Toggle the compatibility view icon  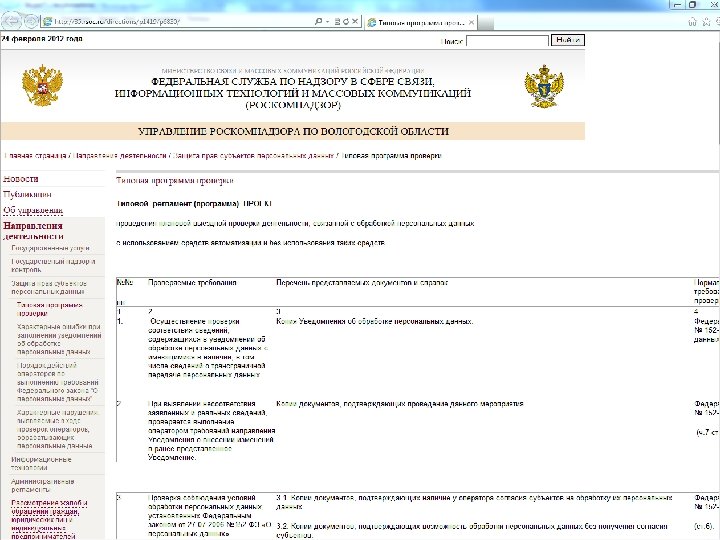pos(338,22)
